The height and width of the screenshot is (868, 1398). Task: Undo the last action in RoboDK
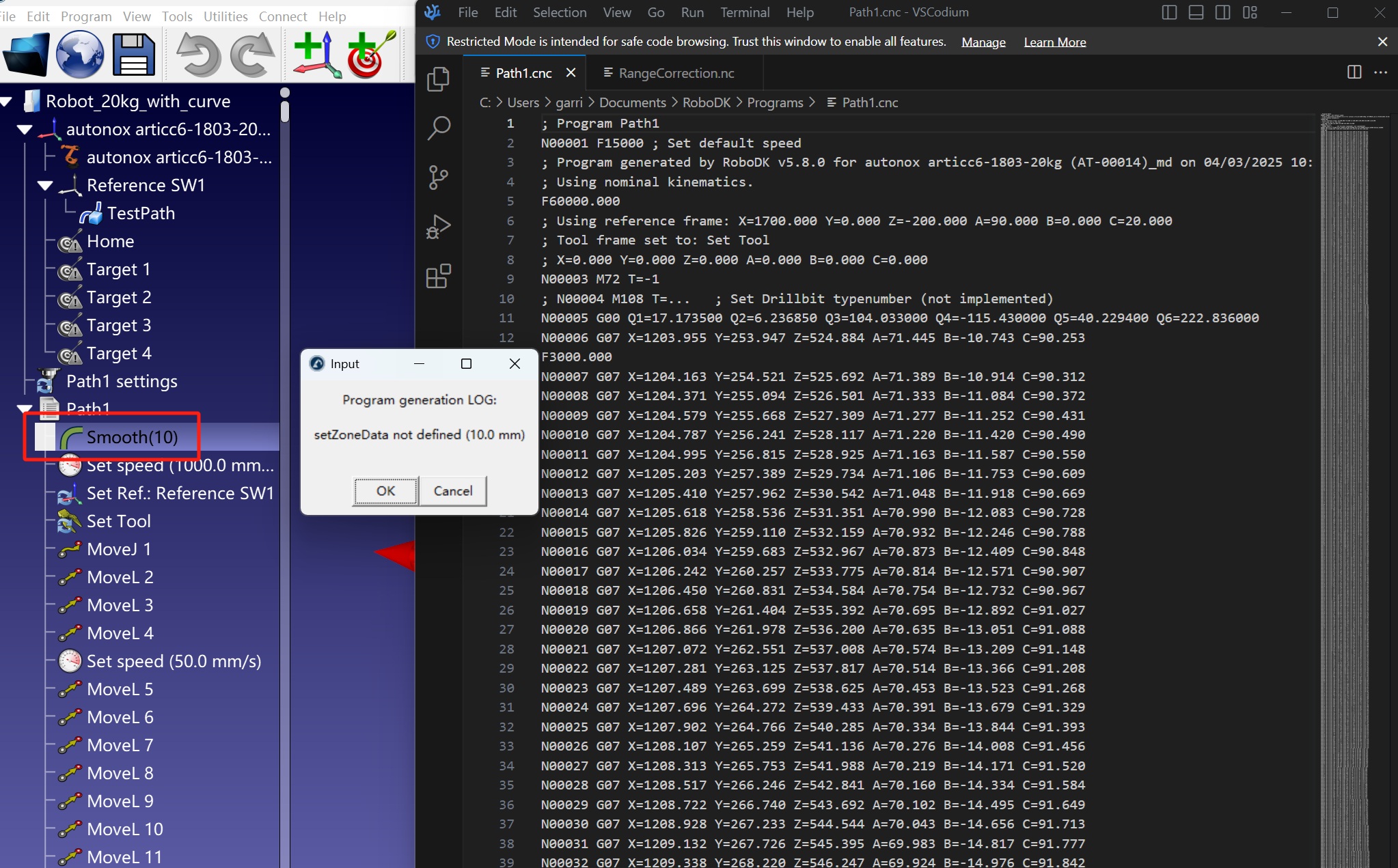coord(197,55)
